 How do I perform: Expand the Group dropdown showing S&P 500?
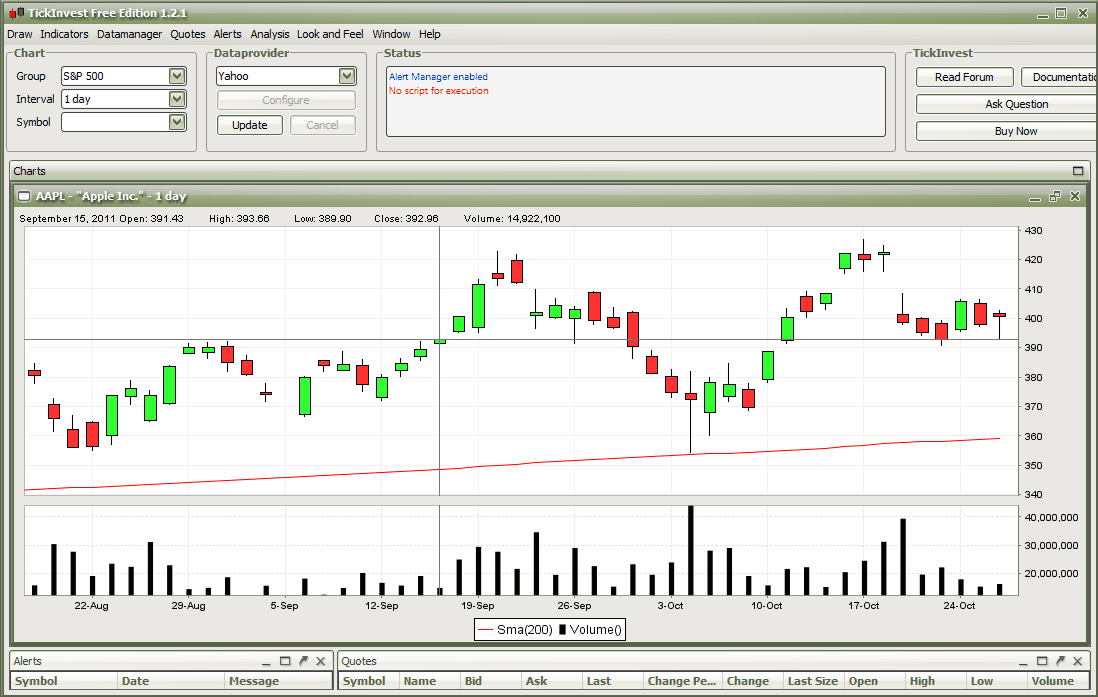click(177, 76)
